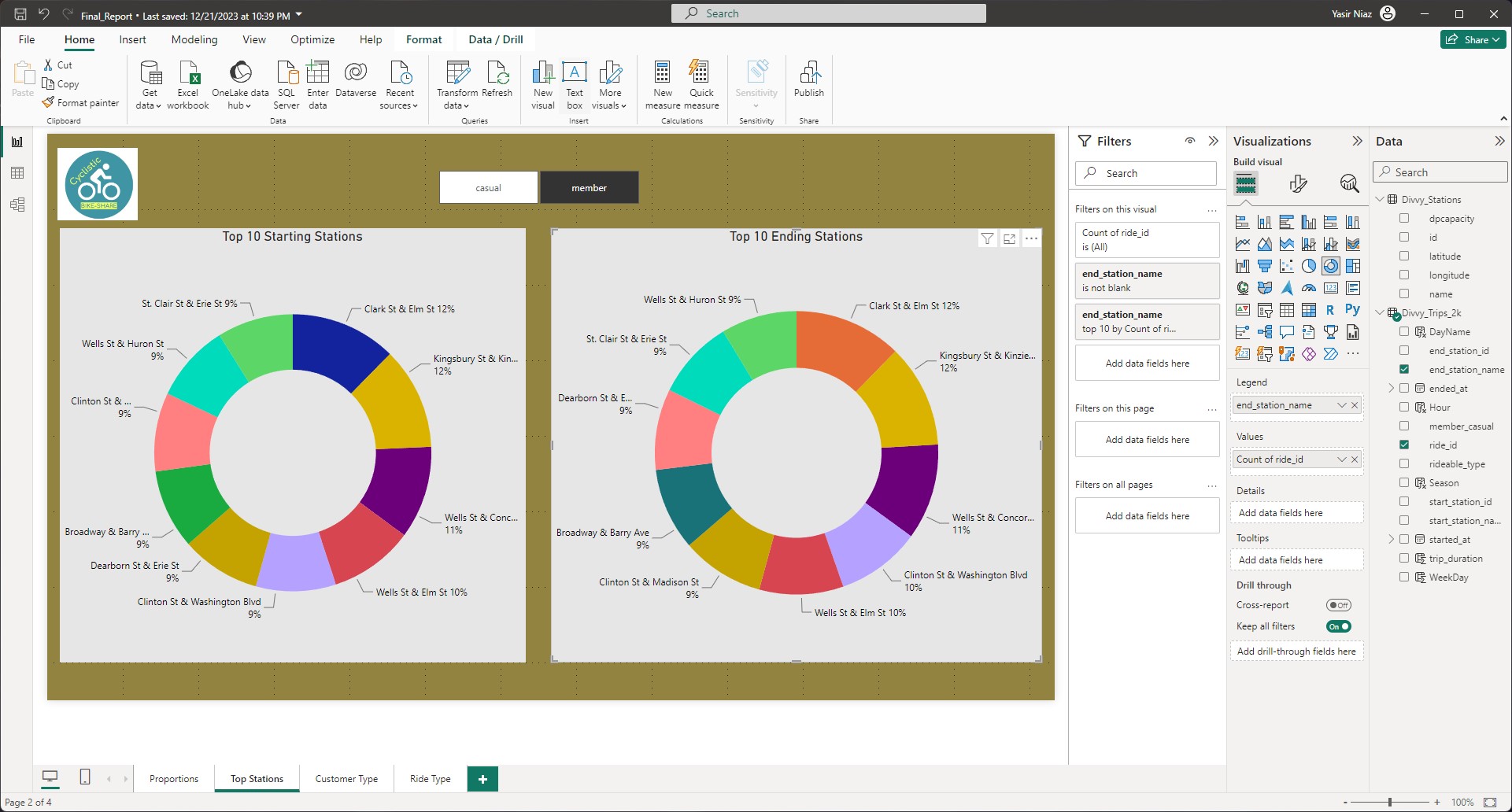Select the pie chart visualization icon
Image resolution: width=1512 pixels, height=812 pixels.
click(x=1308, y=266)
